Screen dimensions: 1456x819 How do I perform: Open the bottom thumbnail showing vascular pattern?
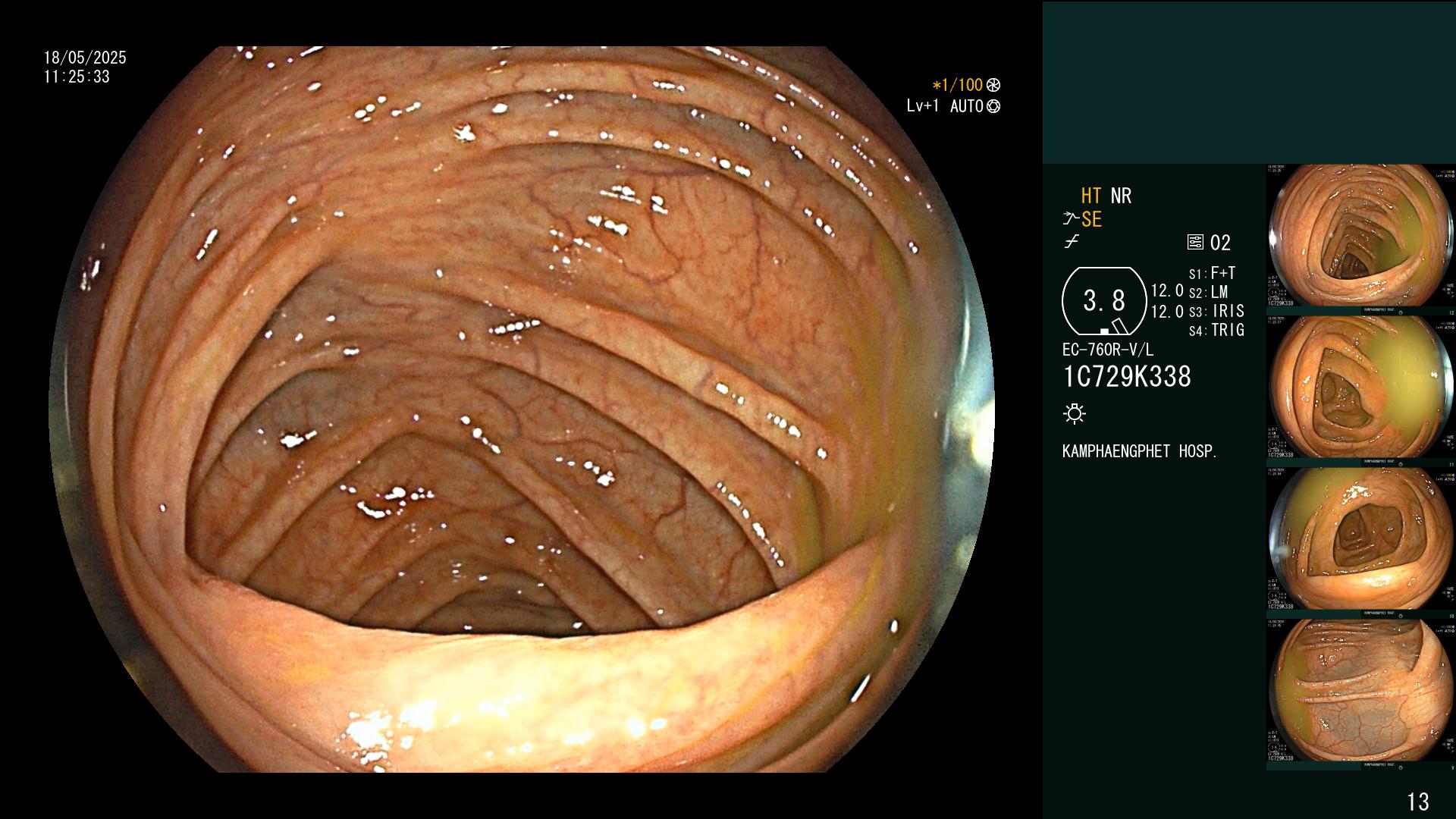click(1361, 695)
